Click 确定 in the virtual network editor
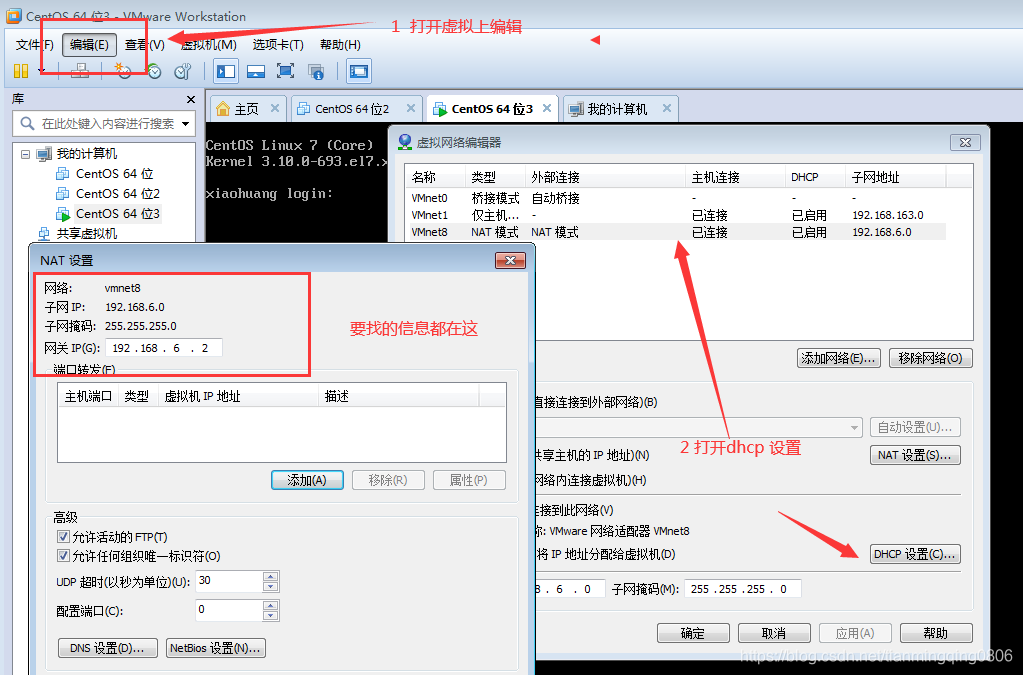This screenshot has height=675, width=1023. 693,633
